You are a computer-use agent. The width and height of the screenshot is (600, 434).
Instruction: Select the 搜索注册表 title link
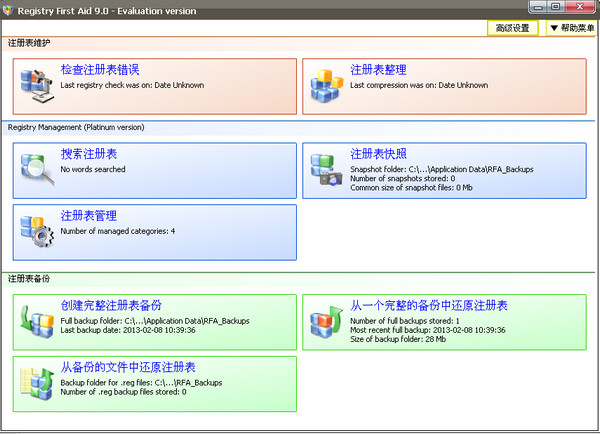pyautogui.click(x=88, y=154)
